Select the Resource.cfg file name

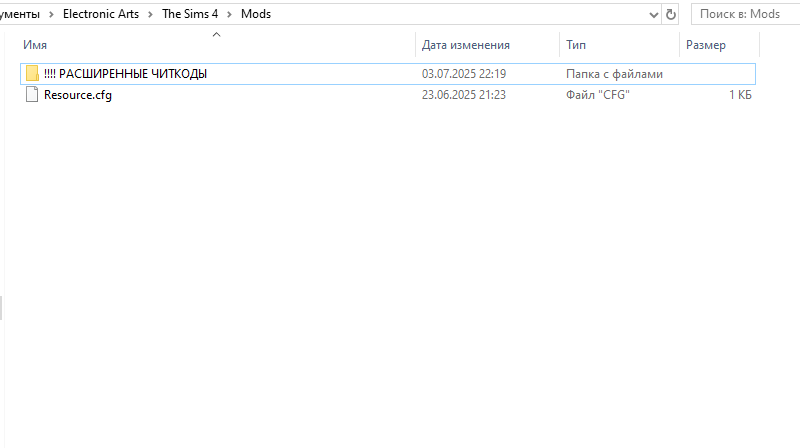[78, 95]
